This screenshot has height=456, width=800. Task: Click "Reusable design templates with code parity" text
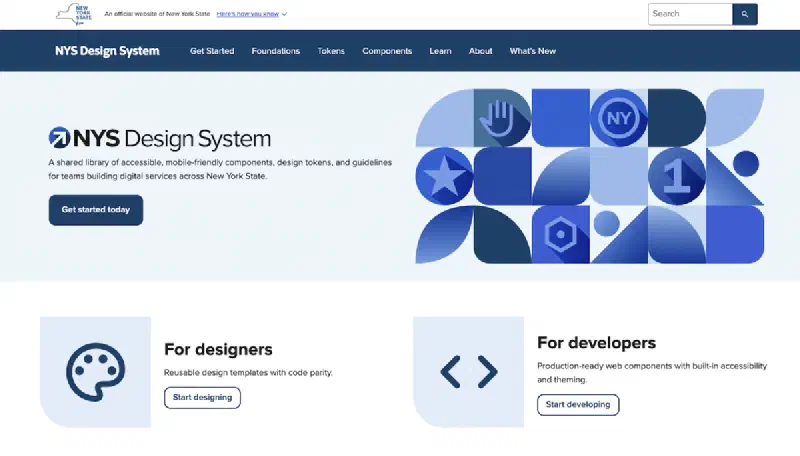coord(248,373)
